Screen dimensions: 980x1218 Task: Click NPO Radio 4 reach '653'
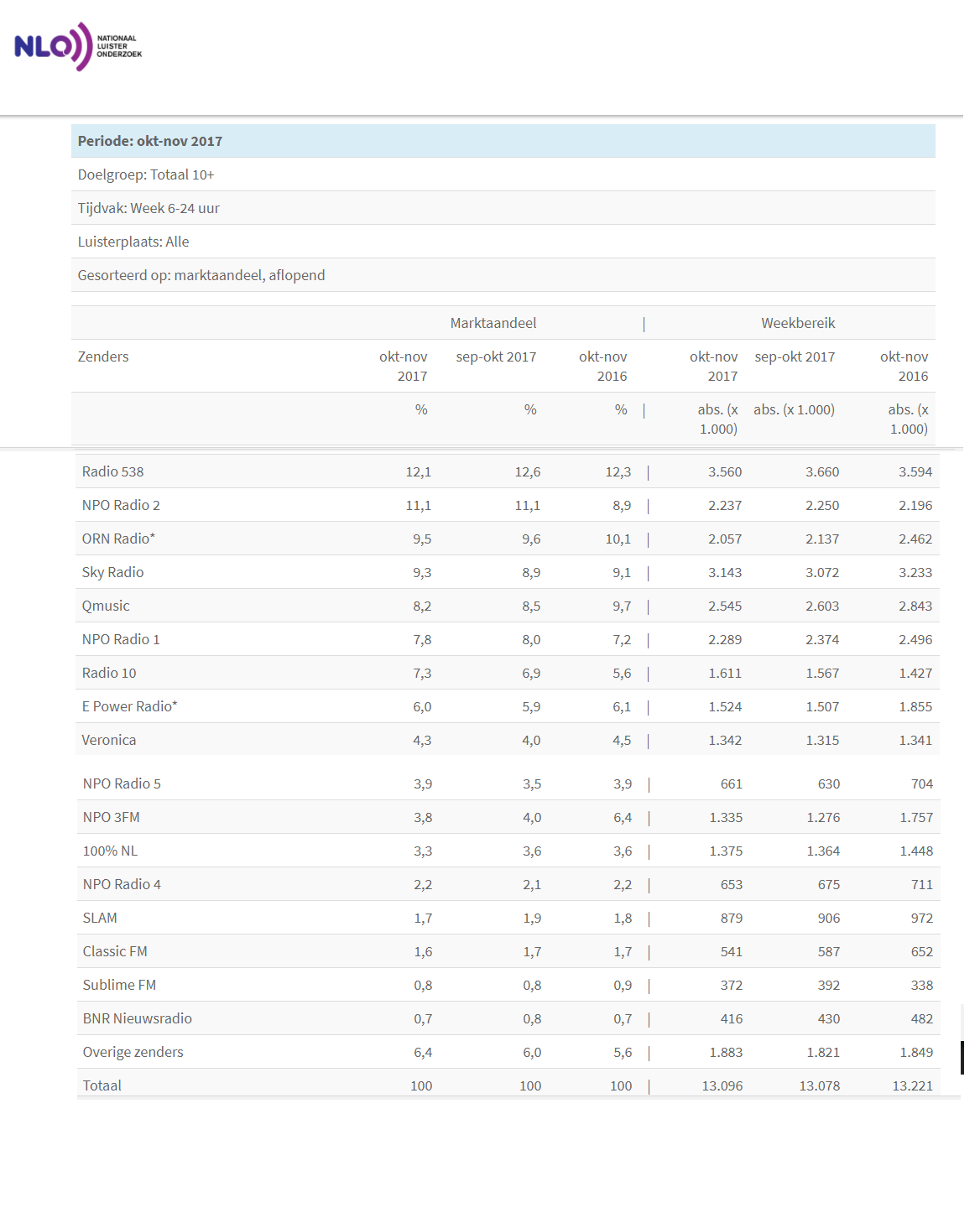732,884
